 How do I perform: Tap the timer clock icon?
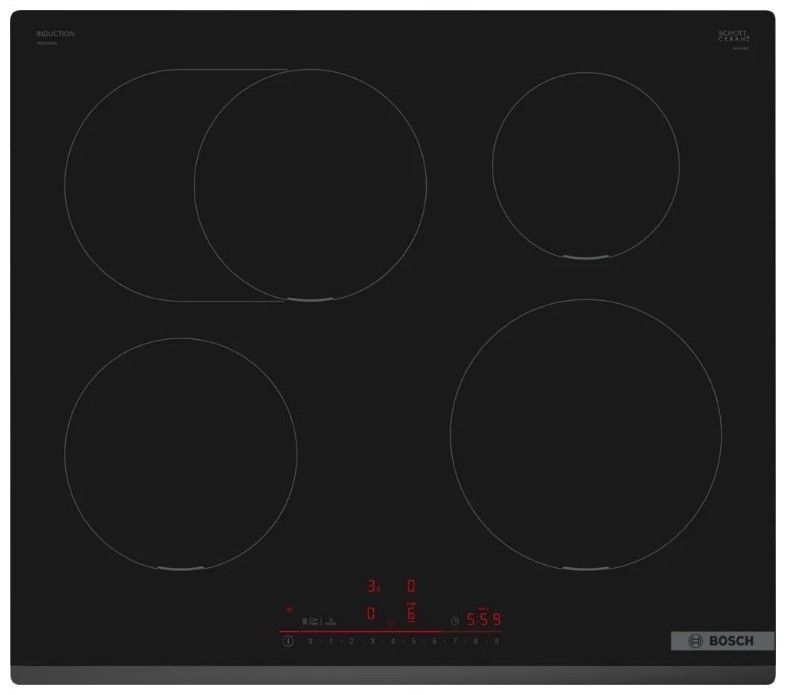(x=455, y=619)
